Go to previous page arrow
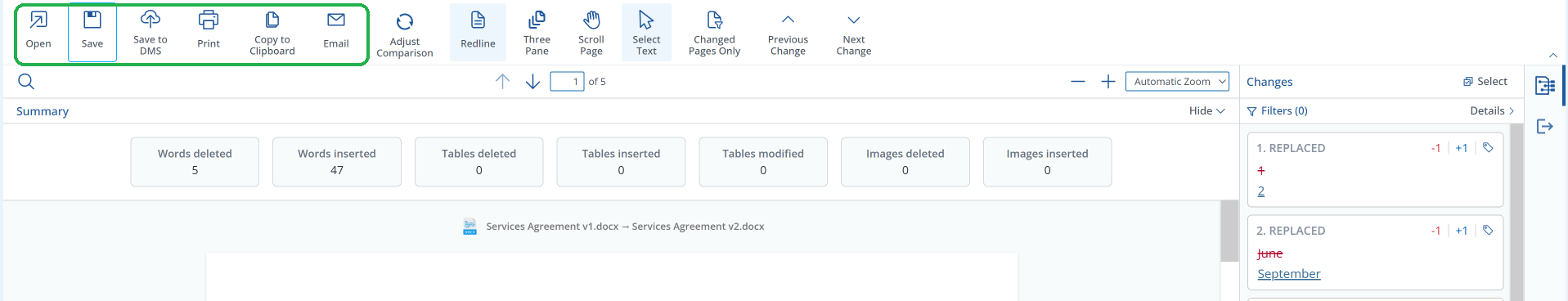 502,81
